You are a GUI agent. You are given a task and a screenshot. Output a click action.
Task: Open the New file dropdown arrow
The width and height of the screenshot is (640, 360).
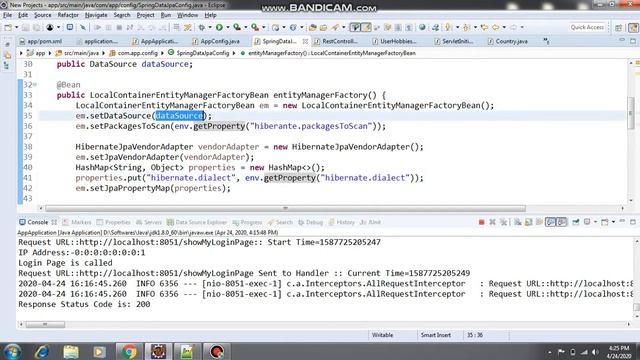(x=17, y=27)
